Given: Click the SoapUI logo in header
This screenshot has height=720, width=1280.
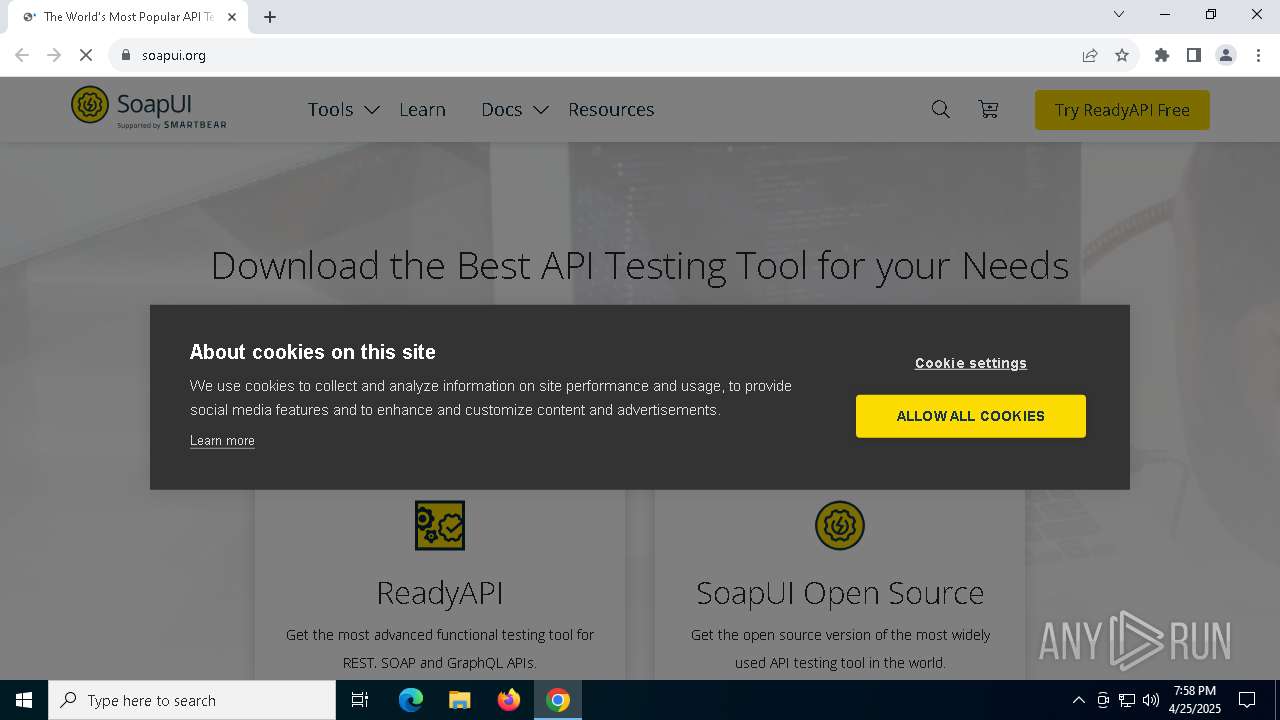Looking at the screenshot, I should tap(149, 108).
